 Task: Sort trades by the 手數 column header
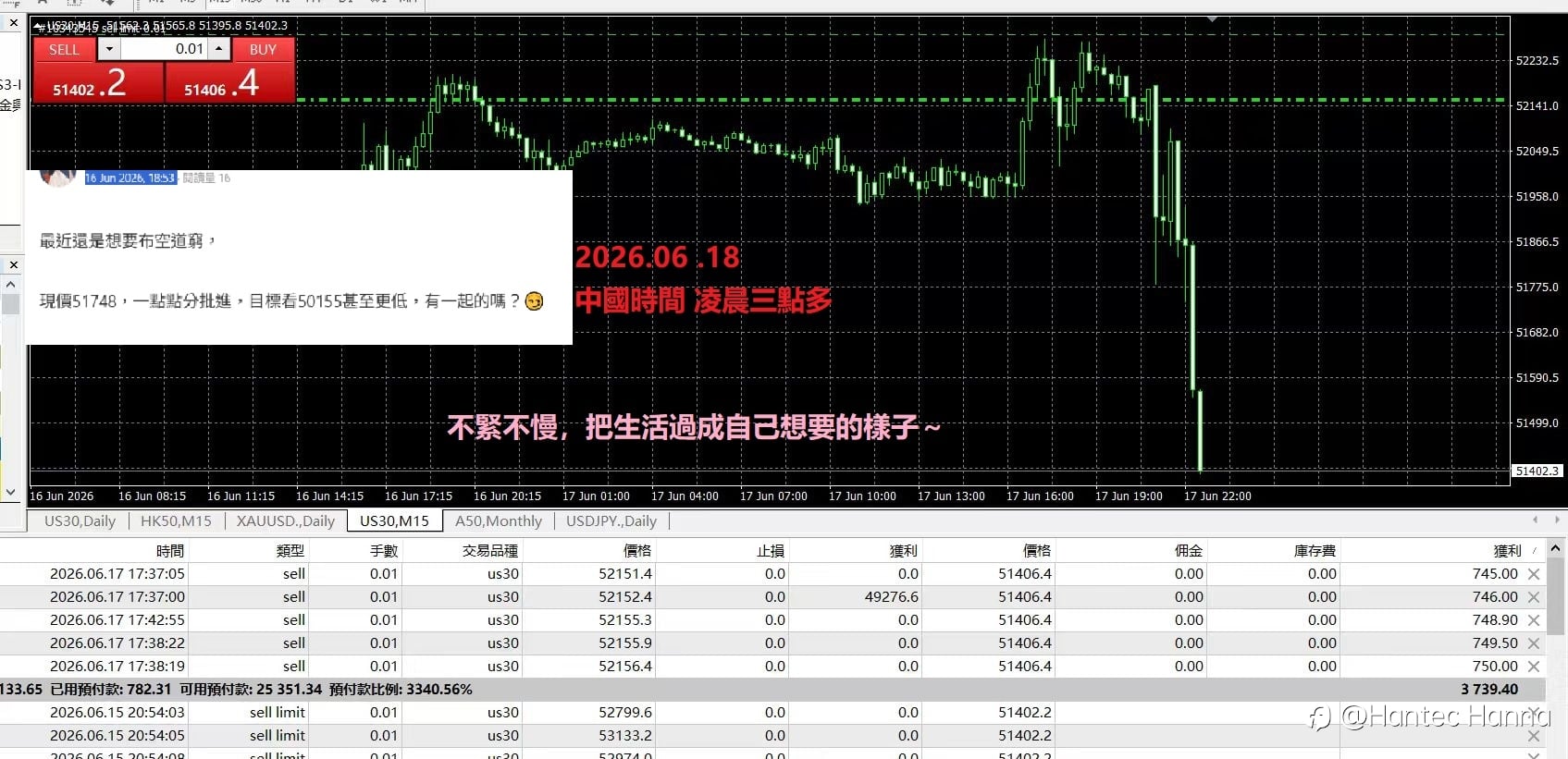384,551
